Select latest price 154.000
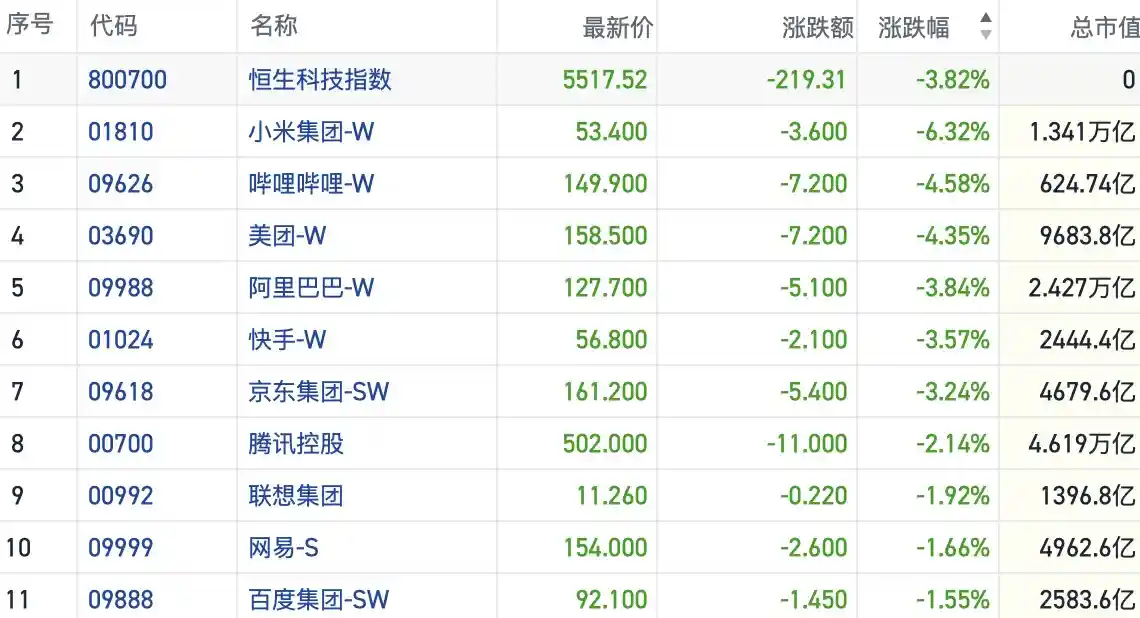1140x618 pixels. tap(606, 547)
